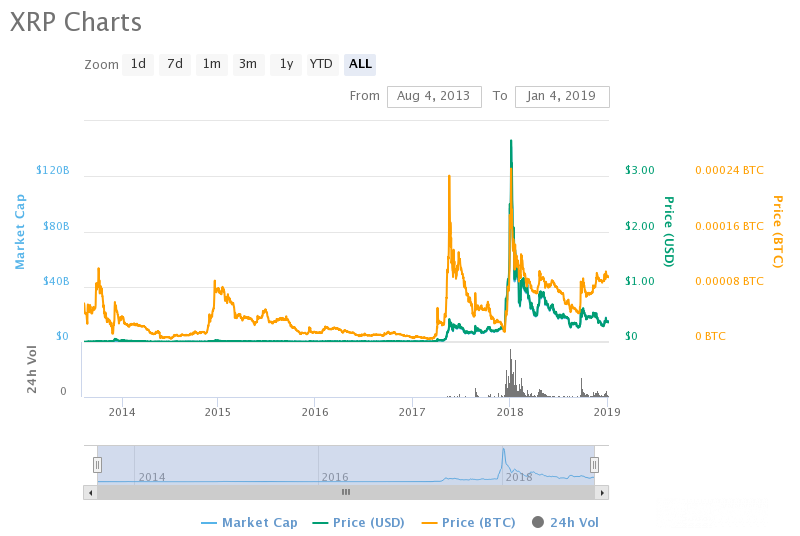Choose the 1y zoom range

click(x=285, y=64)
